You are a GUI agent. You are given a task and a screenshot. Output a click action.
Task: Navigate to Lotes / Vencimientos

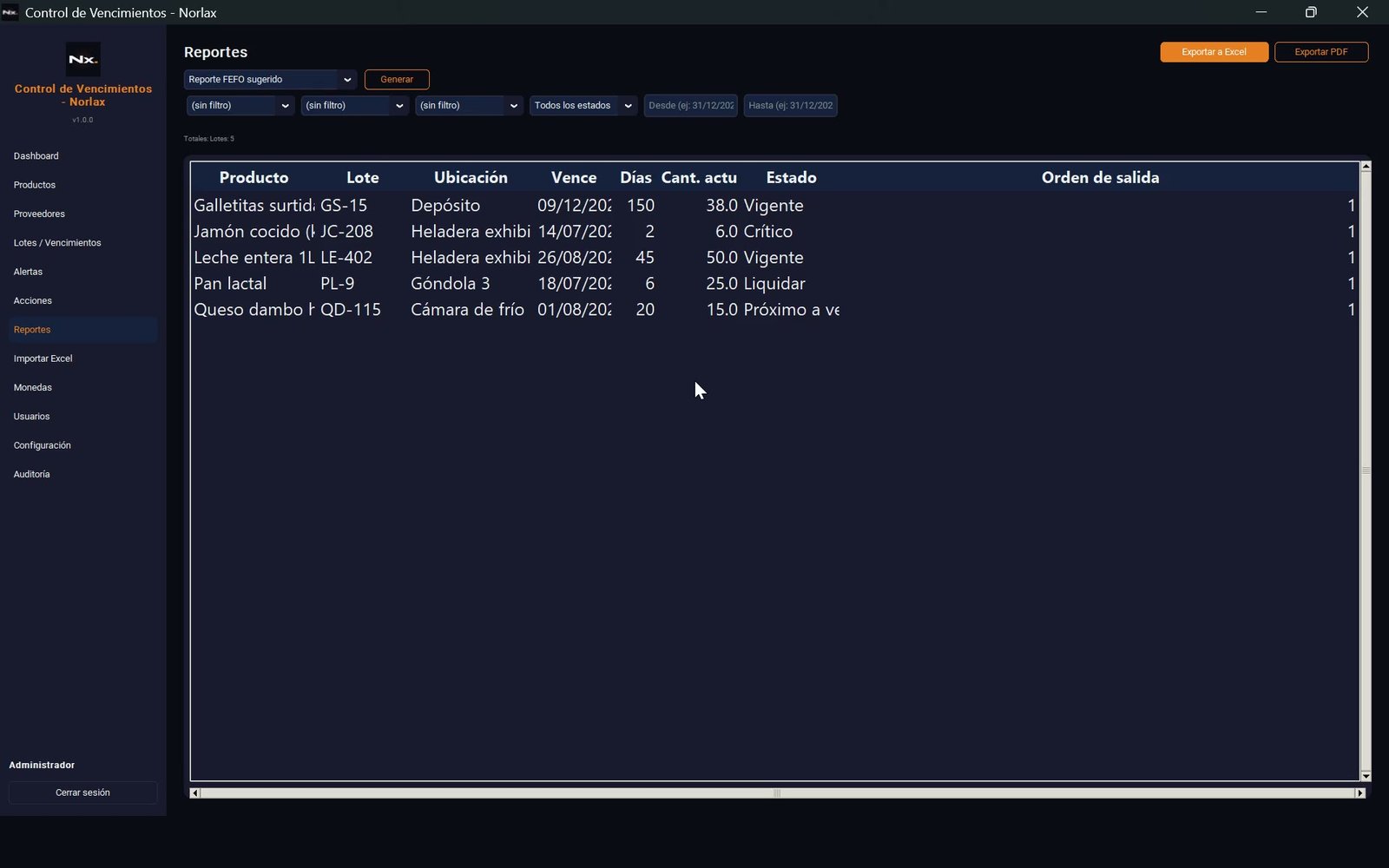click(x=82, y=243)
